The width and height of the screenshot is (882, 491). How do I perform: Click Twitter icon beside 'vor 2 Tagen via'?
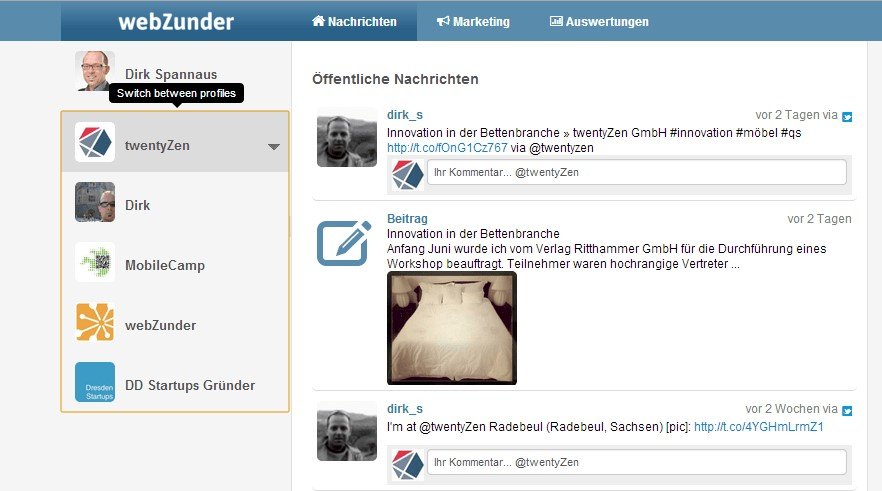(x=847, y=117)
